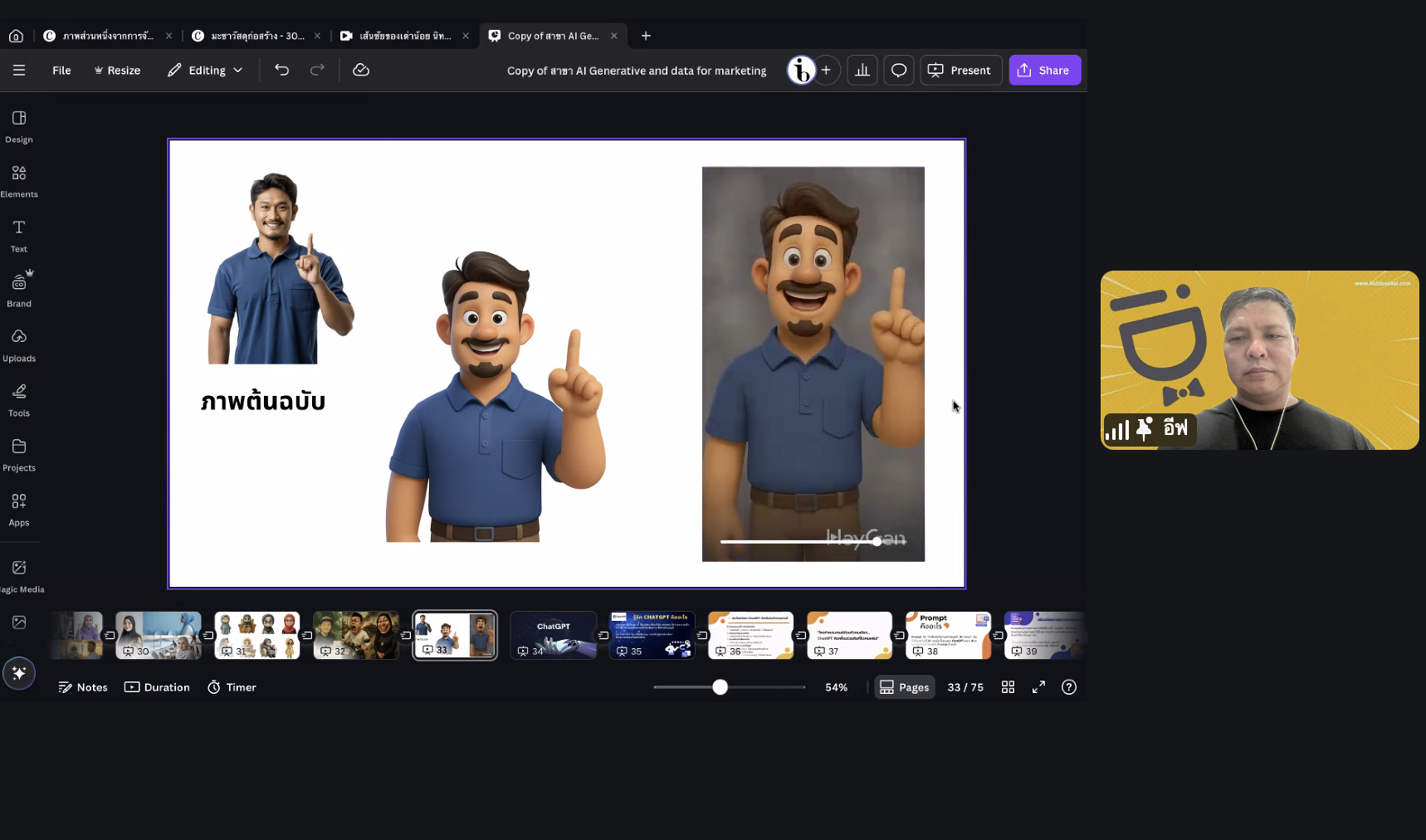
Task: Toggle the Notes panel
Action: point(83,687)
